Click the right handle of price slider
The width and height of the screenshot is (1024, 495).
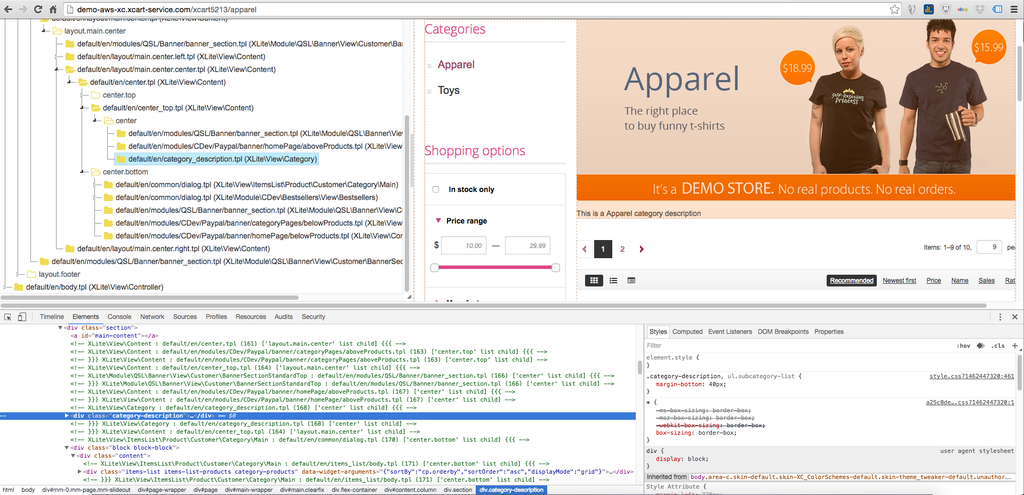click(556, 268)
